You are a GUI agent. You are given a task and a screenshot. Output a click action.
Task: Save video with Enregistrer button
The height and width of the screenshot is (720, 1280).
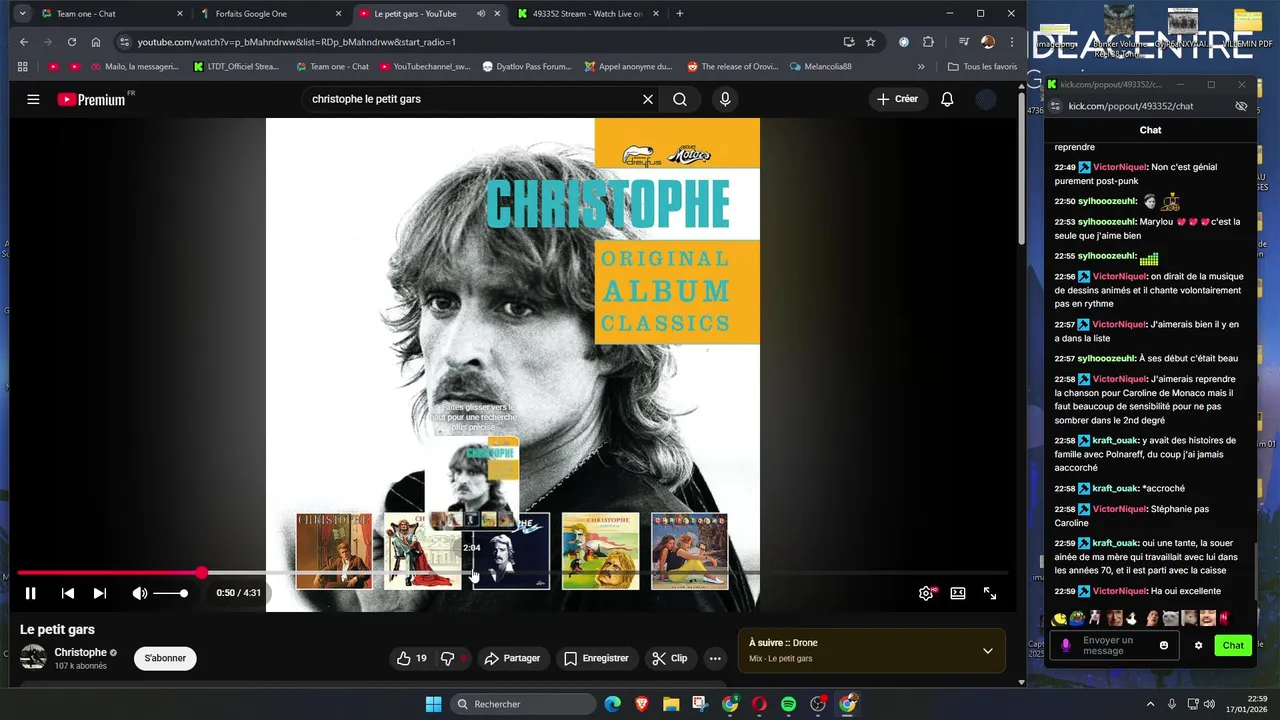(596, 658)
